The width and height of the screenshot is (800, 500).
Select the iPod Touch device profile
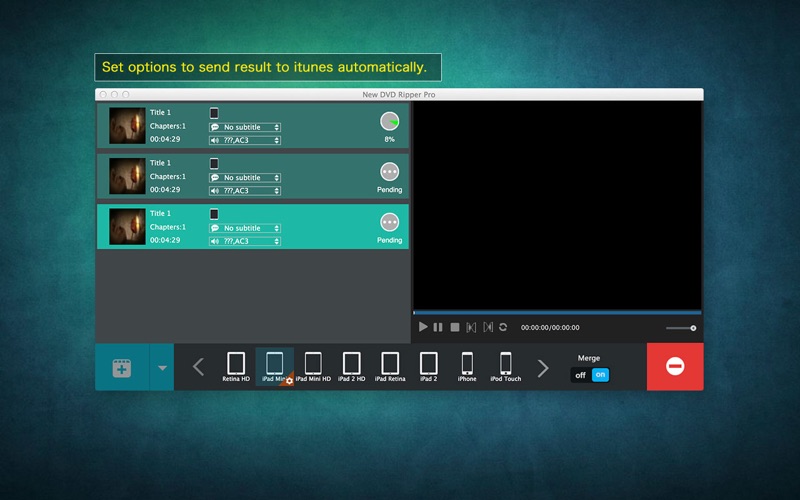tap(506, 367)
